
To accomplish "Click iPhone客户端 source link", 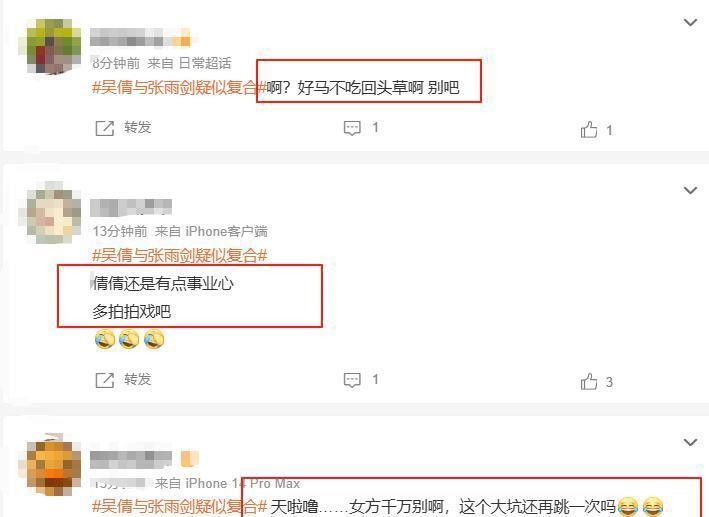I will coord(227,231).
